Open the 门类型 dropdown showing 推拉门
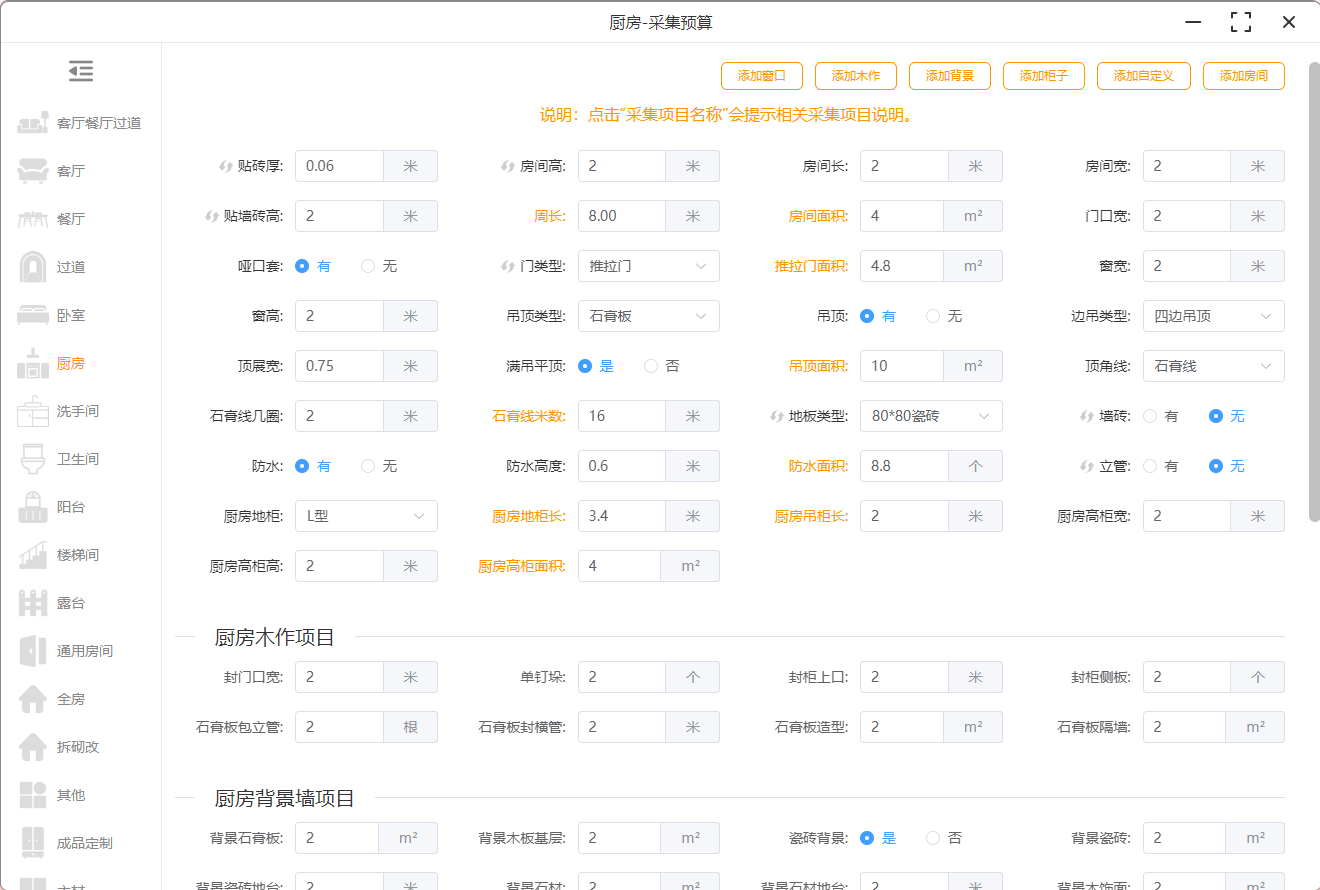The width and height of the screenshot is (1320, 890). point(648,266)
